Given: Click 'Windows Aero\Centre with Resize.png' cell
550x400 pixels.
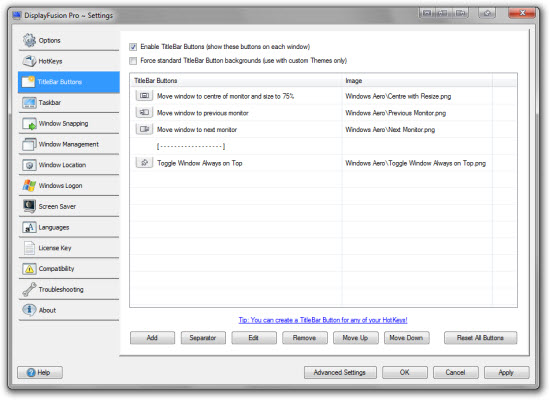Looking at the screenshot, I should [x=398, y=96].
